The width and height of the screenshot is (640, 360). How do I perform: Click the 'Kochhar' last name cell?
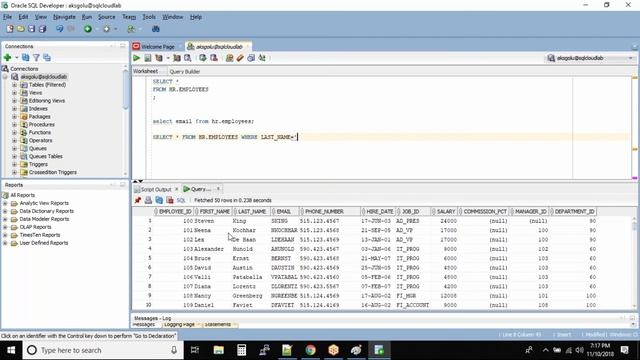pyautogui.click(x=244, y=230)
